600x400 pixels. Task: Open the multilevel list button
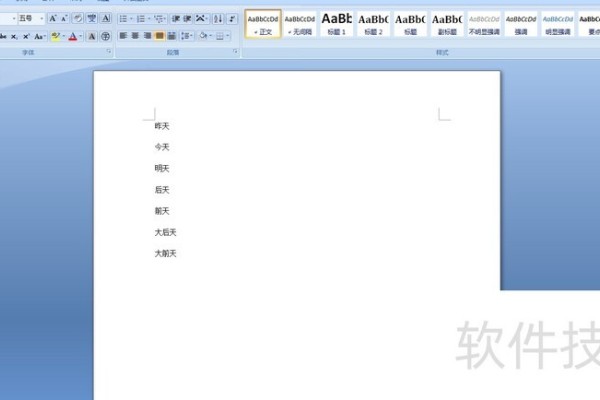coord(160,19)
